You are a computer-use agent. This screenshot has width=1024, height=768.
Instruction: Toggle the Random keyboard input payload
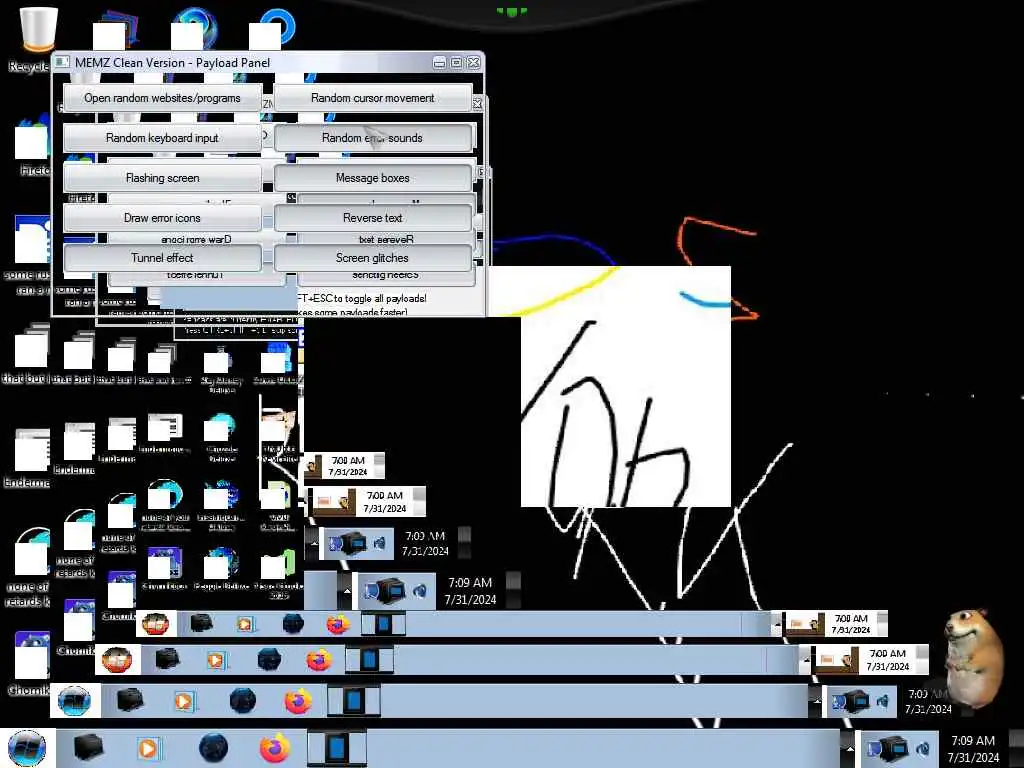(162, 138)
